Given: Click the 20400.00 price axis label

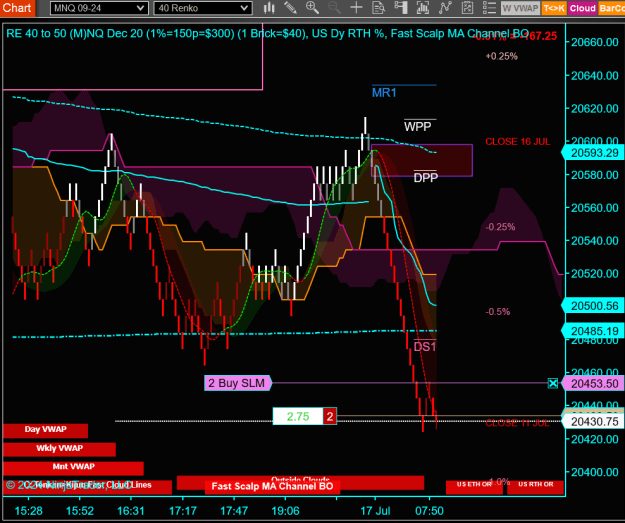Looking at the screenshot, I should point(595,472).
